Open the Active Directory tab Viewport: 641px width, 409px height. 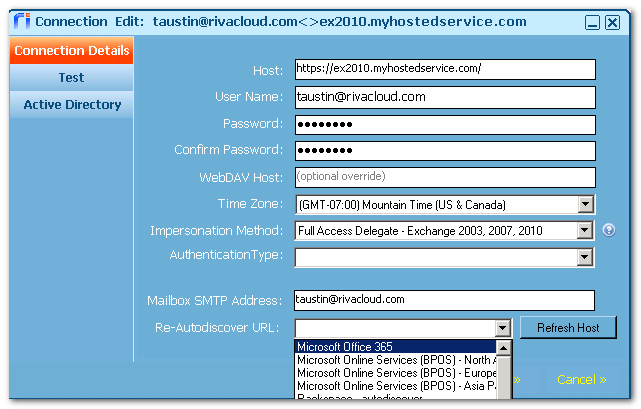tap(72, 105)
